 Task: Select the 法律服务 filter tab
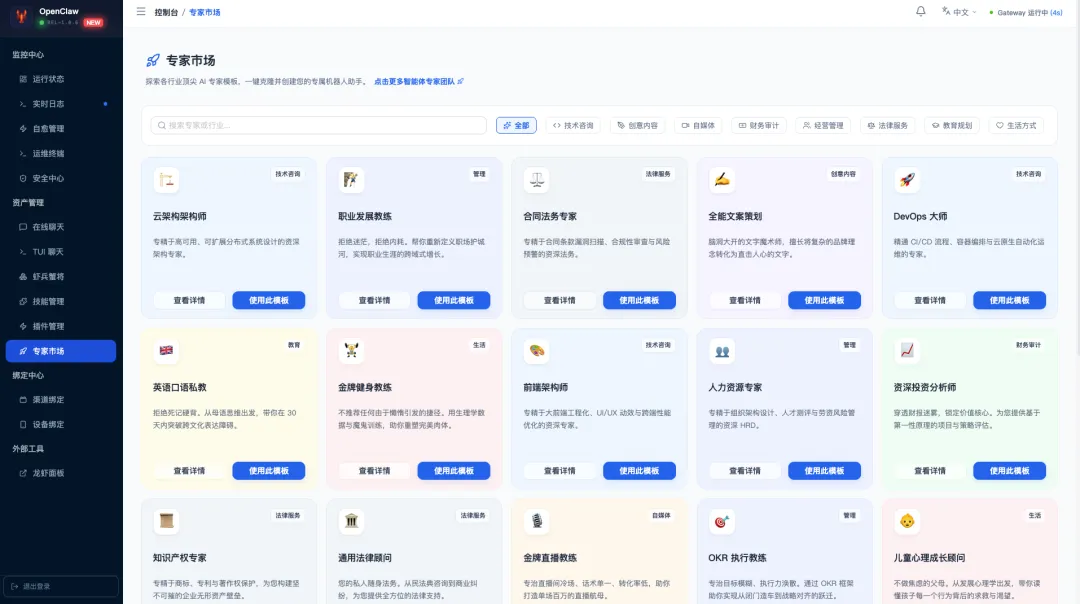(x=887, y=125)
